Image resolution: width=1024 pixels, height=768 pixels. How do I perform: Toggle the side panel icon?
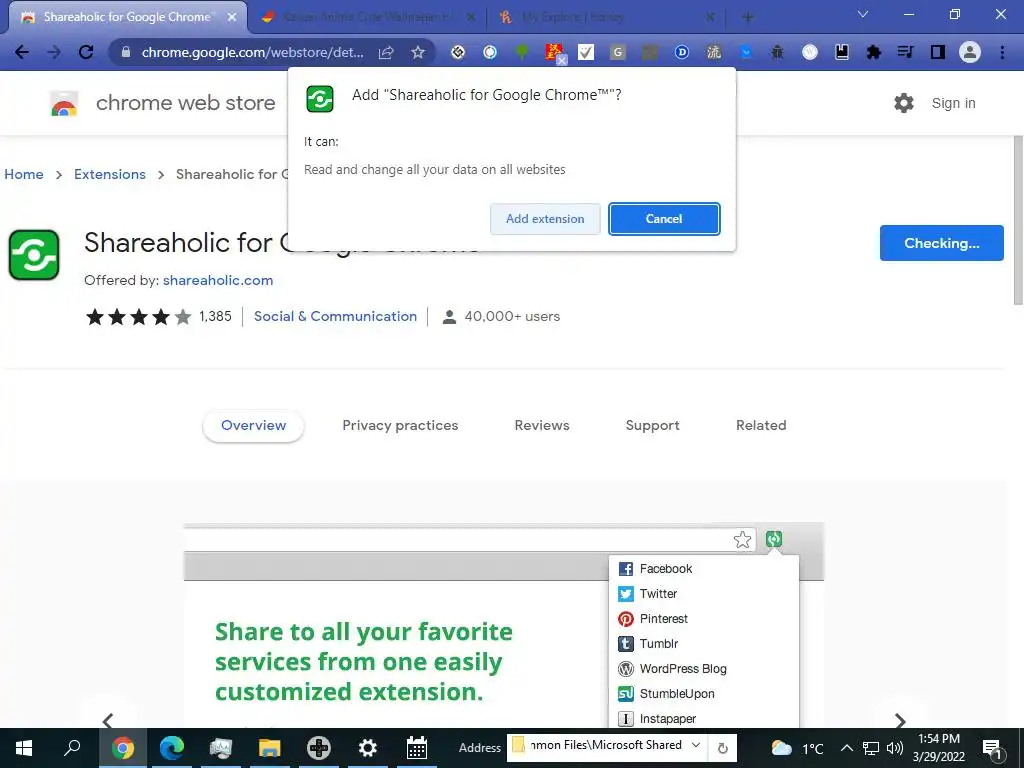pyautogui.click(x=938, y=52)
